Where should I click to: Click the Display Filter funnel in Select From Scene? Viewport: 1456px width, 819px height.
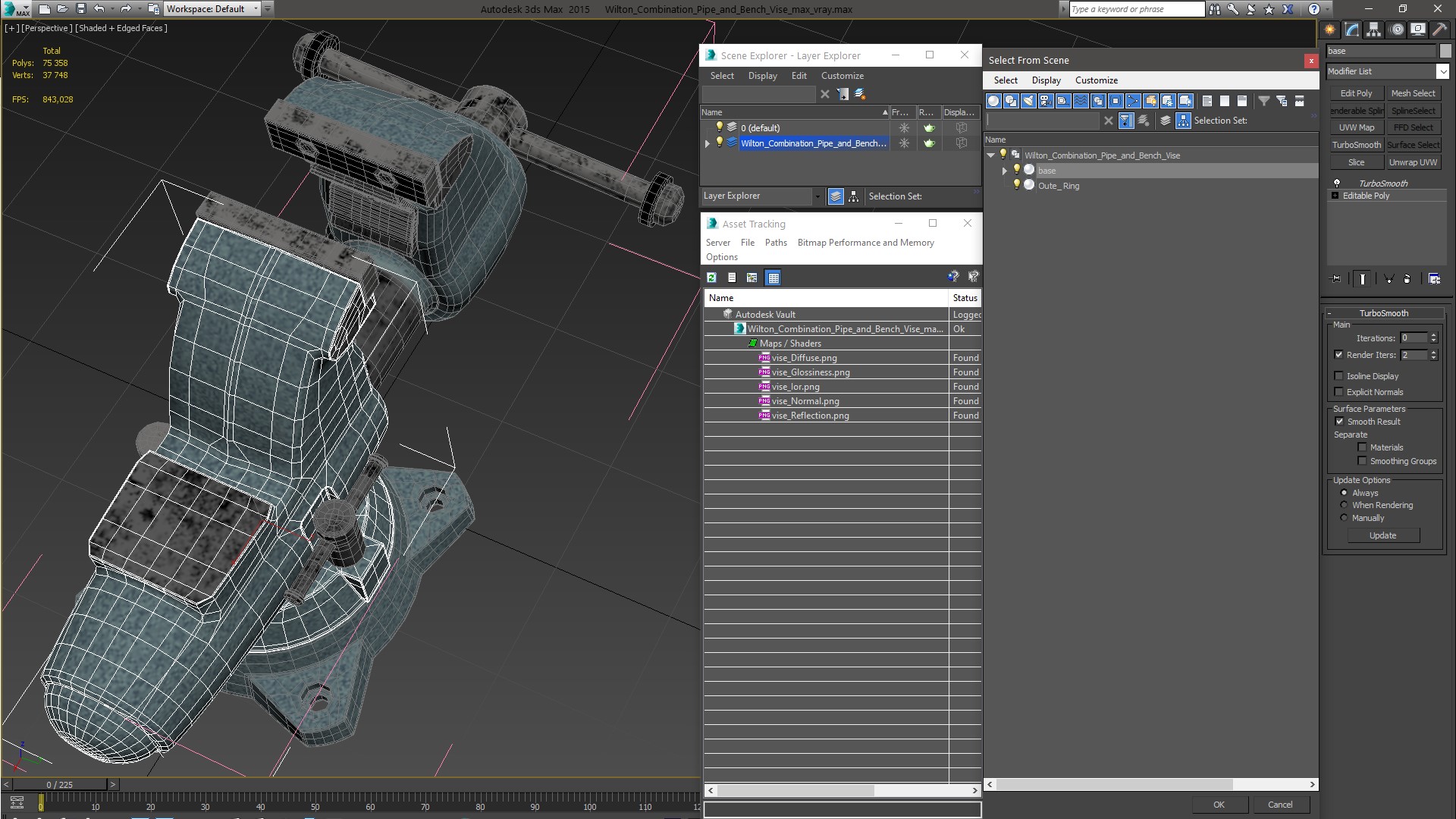1263,101
